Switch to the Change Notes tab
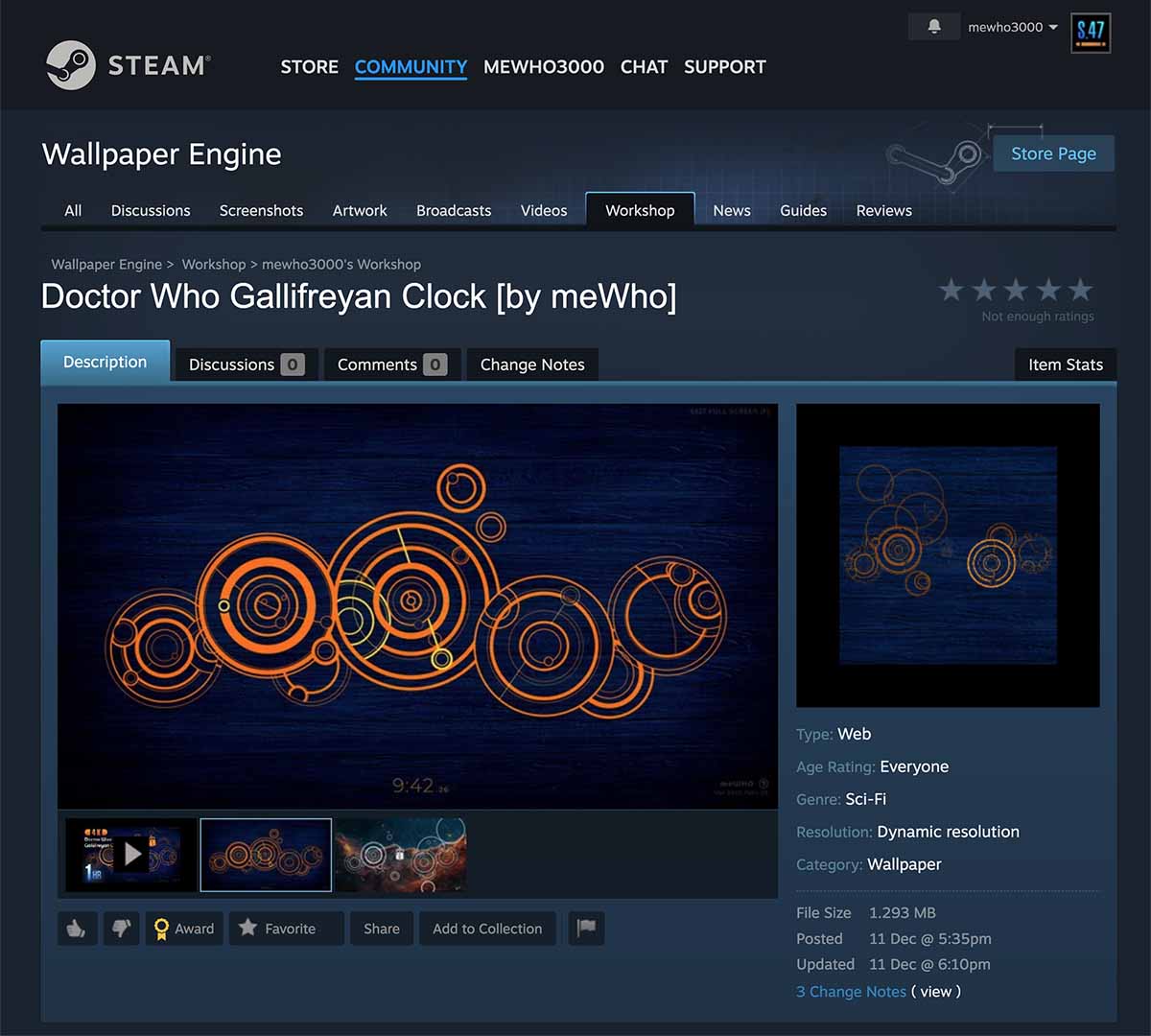 (532, 365)
